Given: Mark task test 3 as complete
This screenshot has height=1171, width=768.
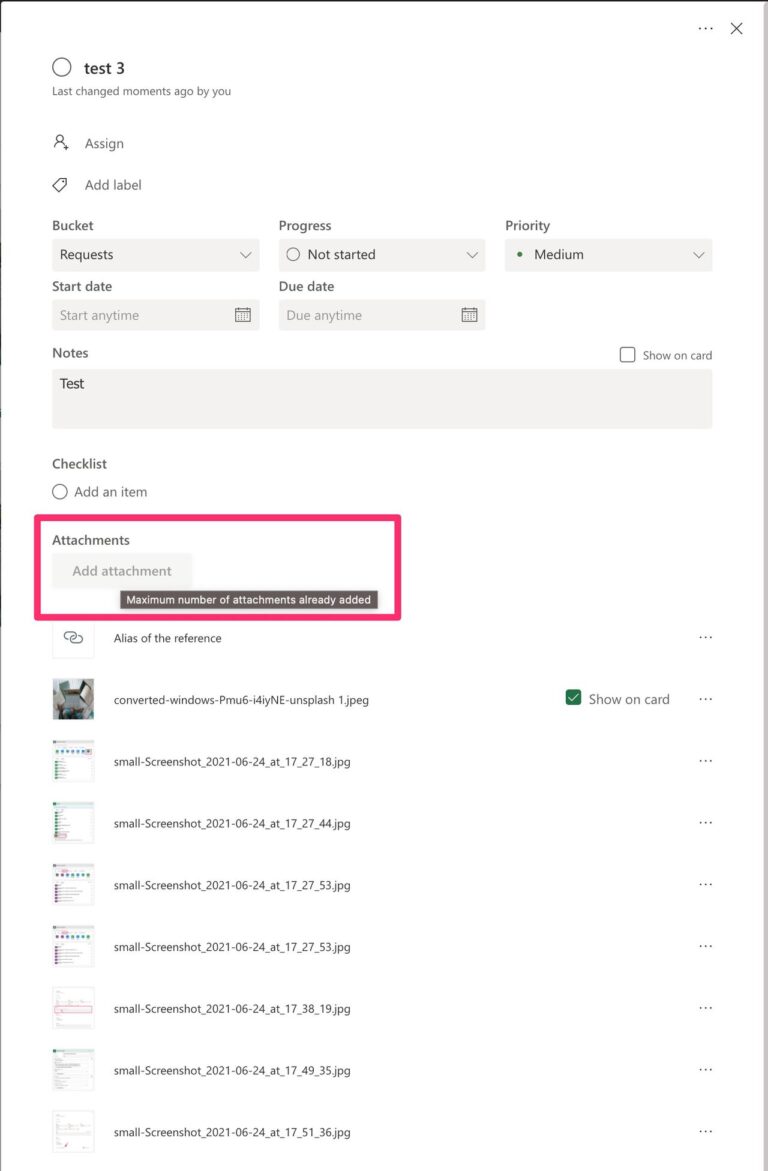Looking at the screenshot, I should click(62, 67).
